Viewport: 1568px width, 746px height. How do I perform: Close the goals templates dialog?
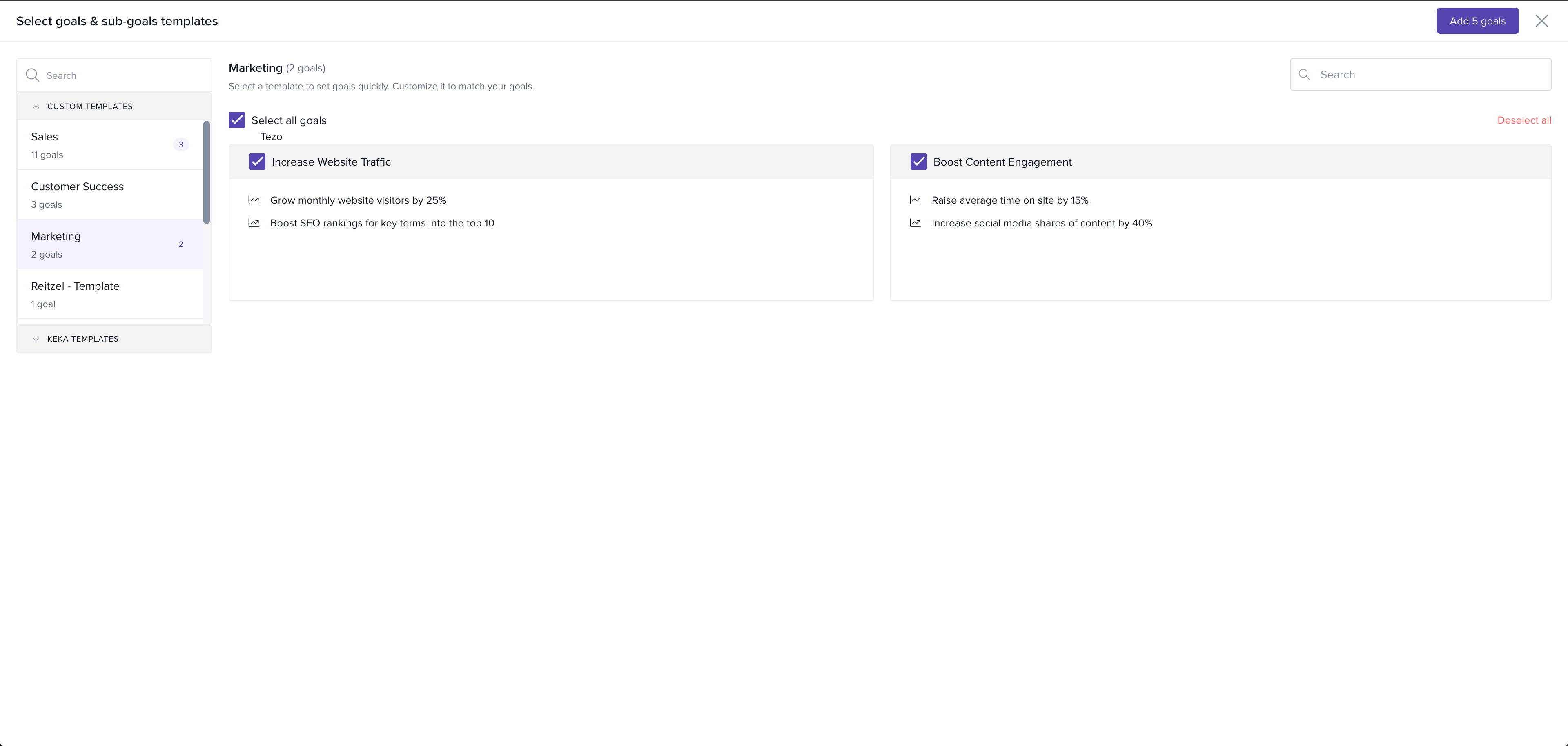click(x=1541, y=21)
